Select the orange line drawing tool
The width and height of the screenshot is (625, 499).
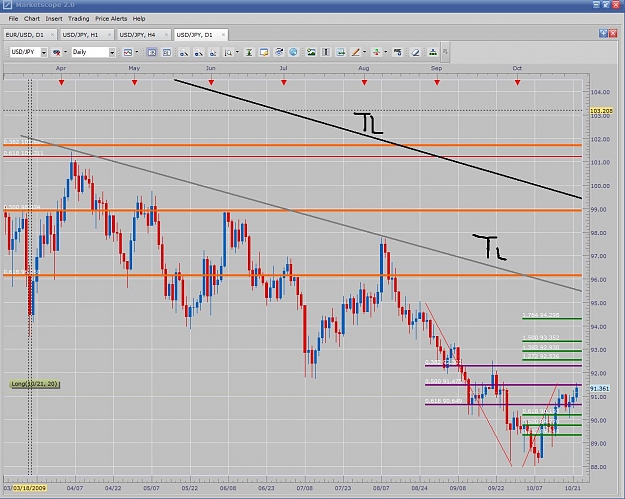click(355, 52)
